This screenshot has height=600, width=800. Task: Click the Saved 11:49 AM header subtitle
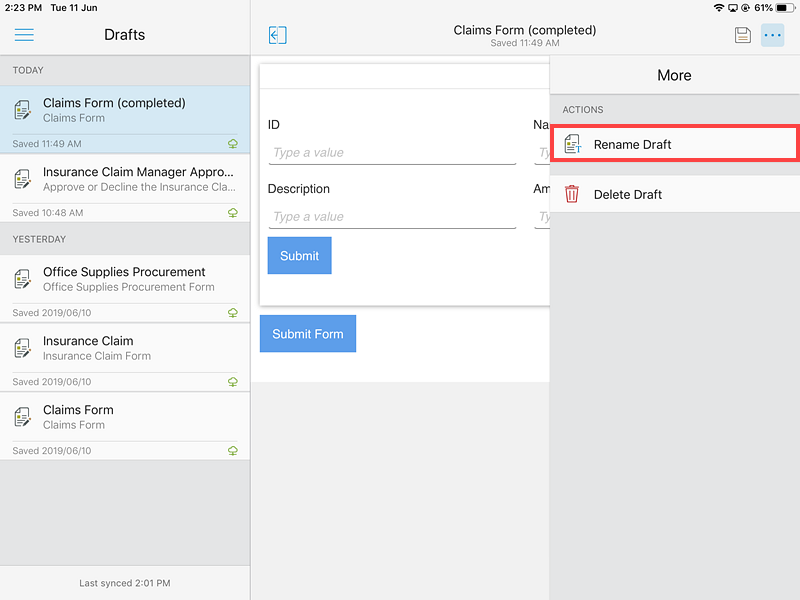pos(524,43)
